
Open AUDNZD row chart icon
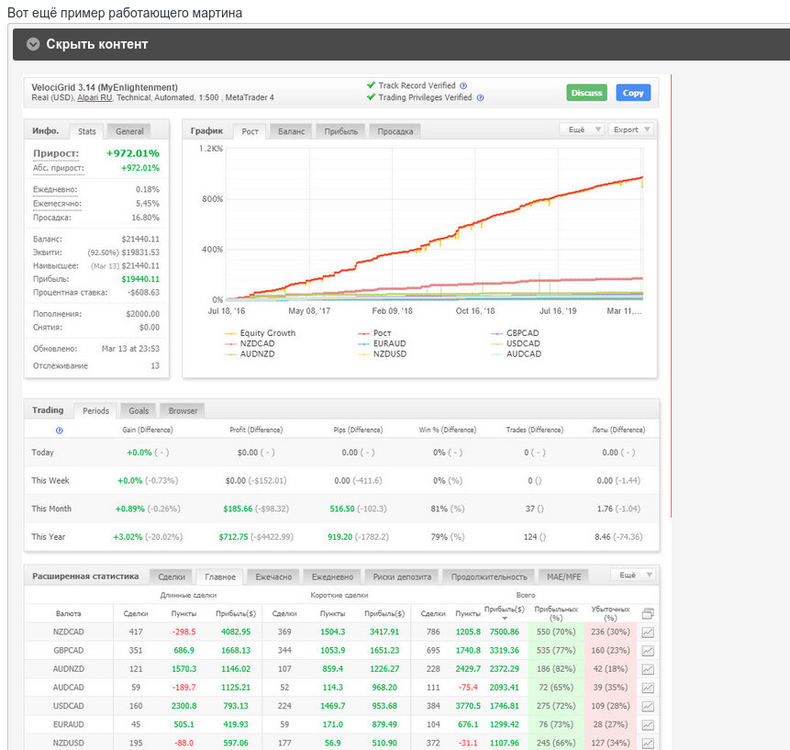(x=647, y=669)
